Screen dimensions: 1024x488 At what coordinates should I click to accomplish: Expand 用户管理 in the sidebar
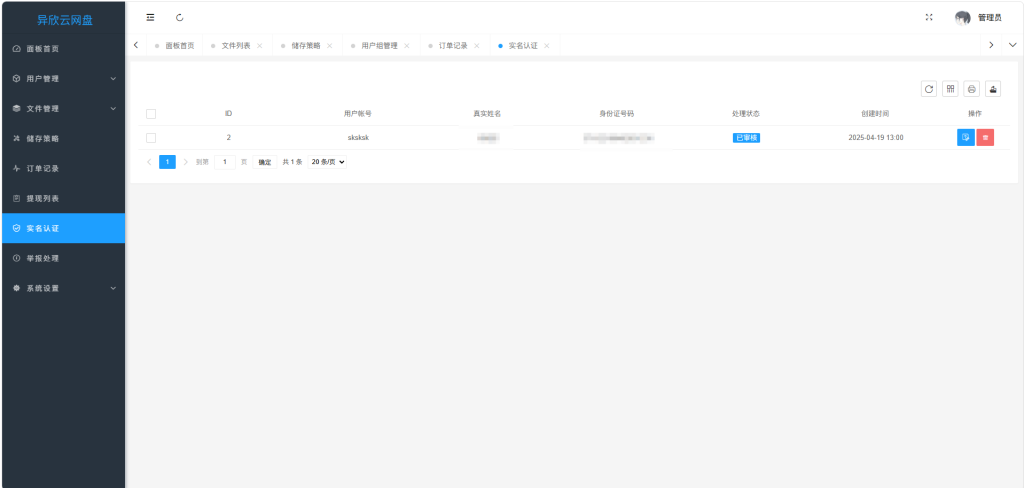tap(63, 78)
